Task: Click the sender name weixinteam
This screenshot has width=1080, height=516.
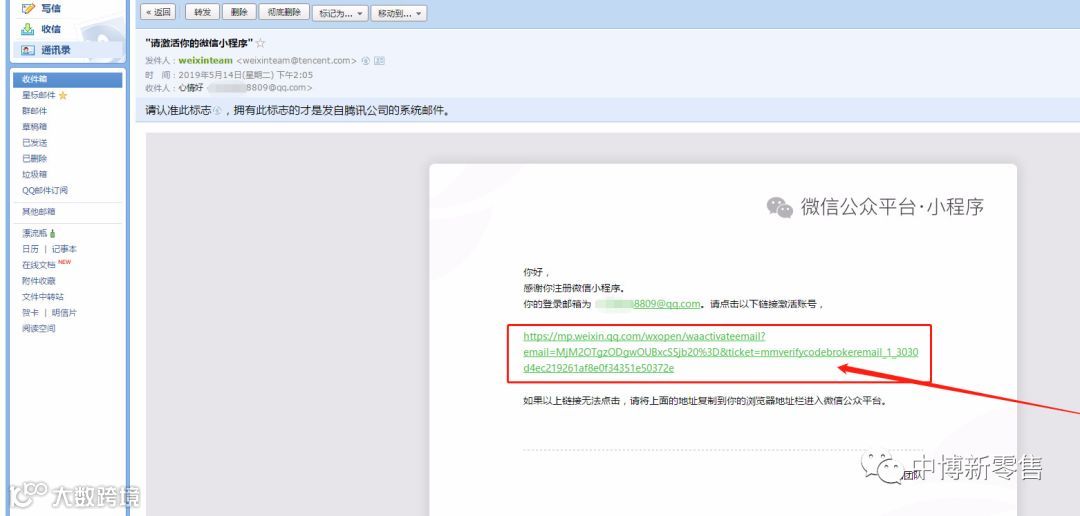Action: 205,61
